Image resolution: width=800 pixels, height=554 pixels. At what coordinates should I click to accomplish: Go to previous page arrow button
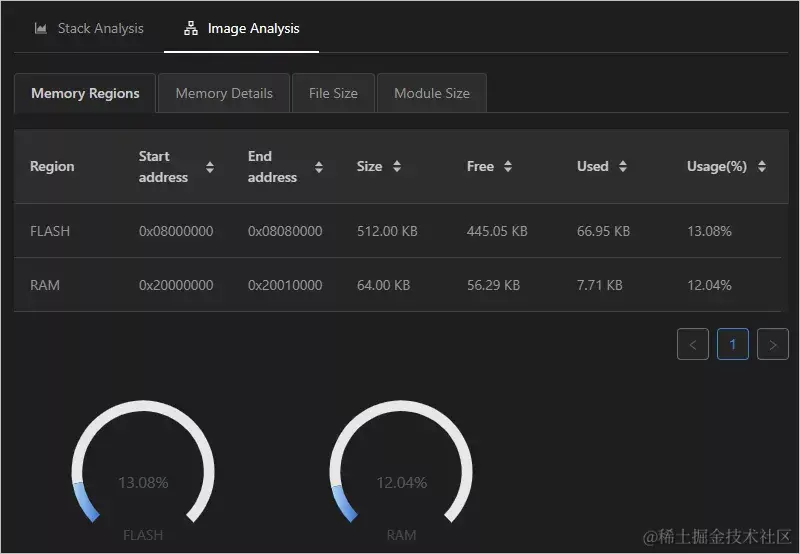(693, 344)
